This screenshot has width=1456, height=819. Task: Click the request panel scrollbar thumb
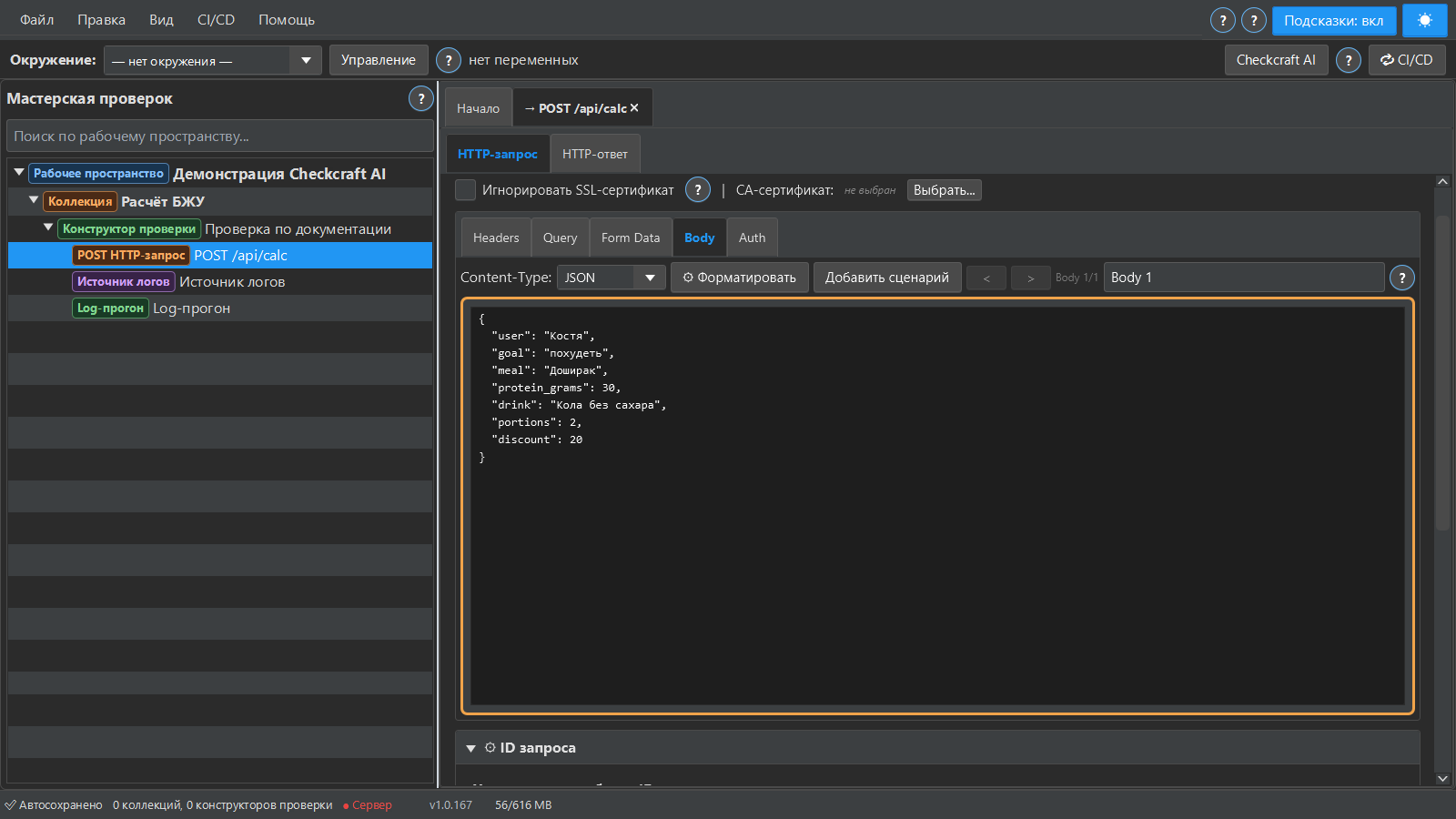click(1442, 373)
